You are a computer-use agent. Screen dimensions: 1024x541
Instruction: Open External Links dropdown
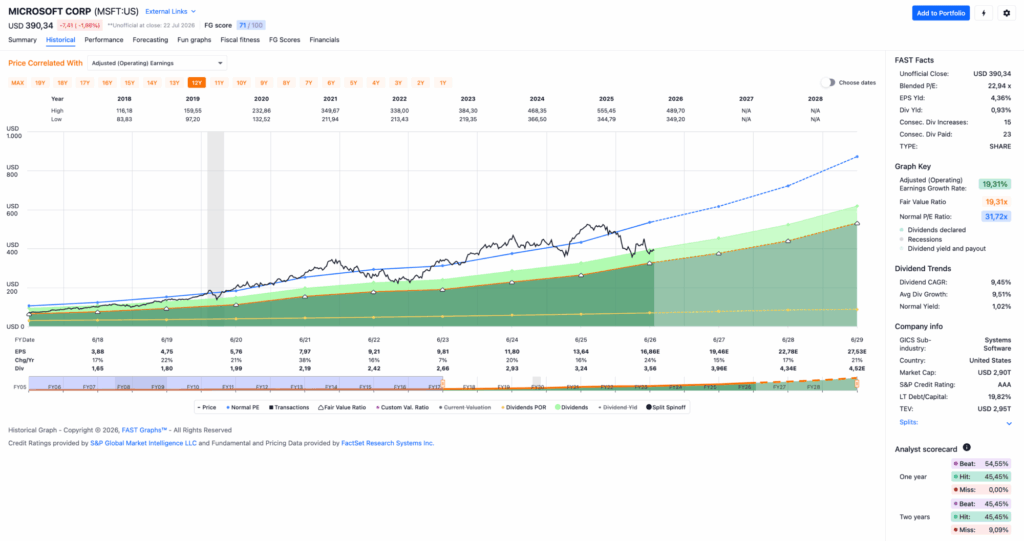(x=170, y=12)
